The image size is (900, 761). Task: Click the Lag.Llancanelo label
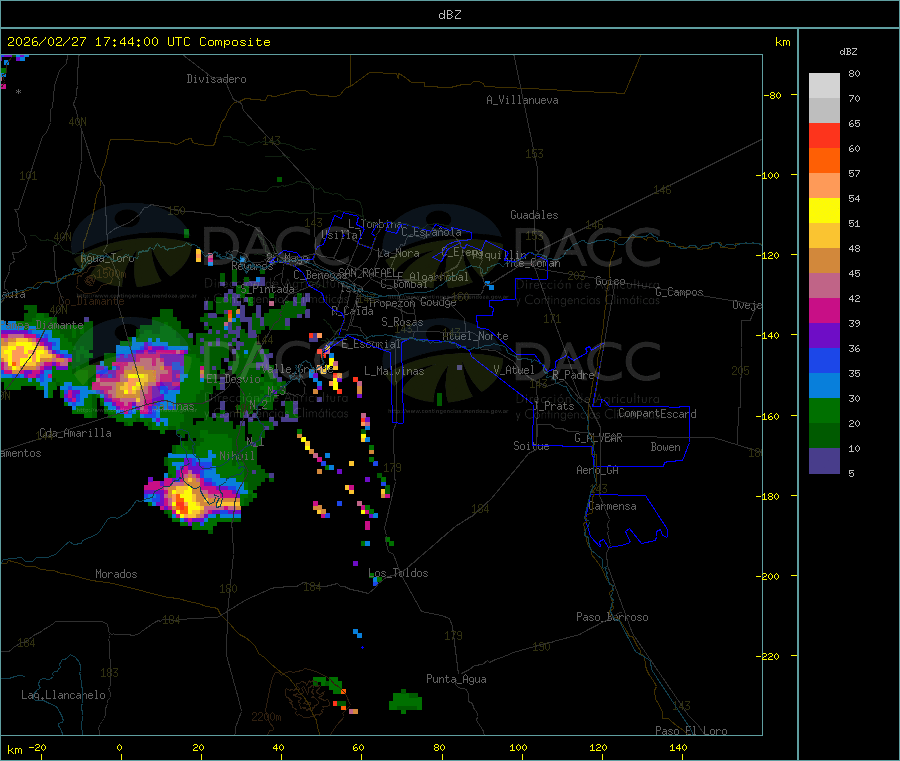click(63, 695)
